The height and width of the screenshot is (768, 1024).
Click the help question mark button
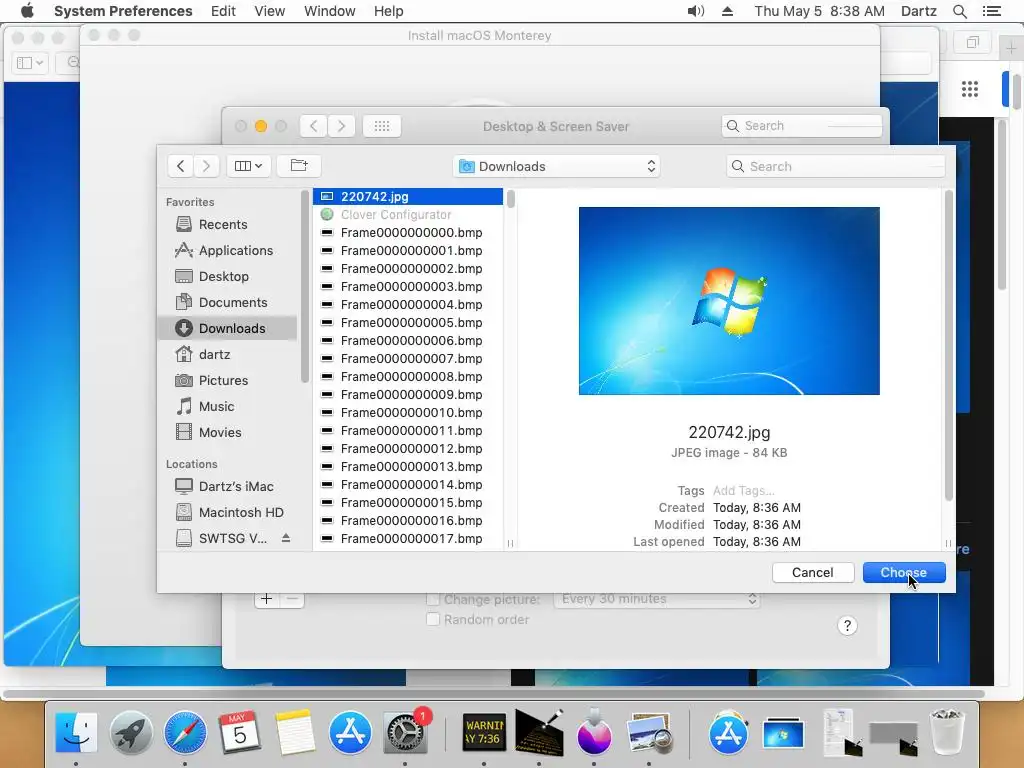click(847, 626)
